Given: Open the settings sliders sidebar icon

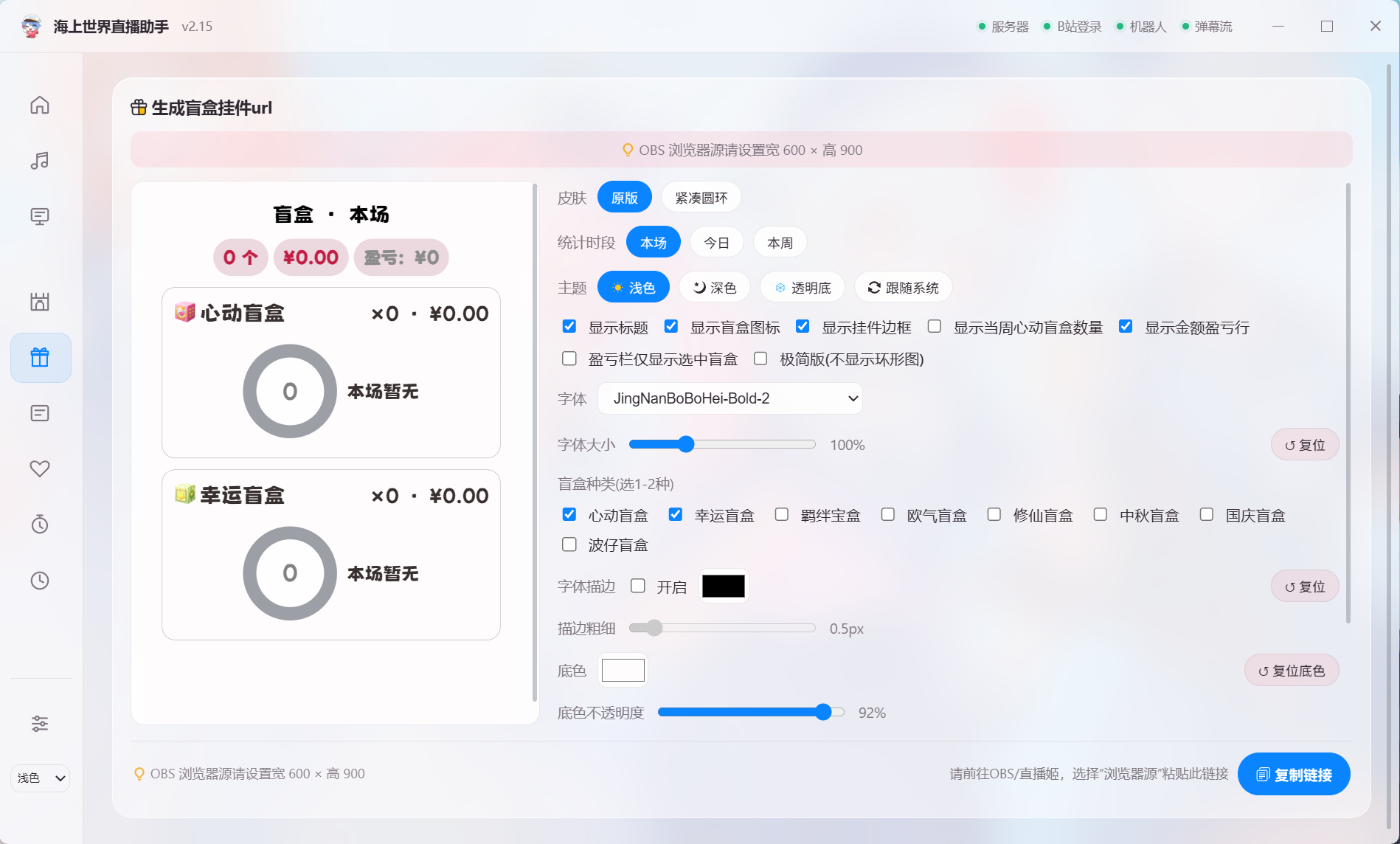Looking at the screenshot, I should [x=40, y=724].
